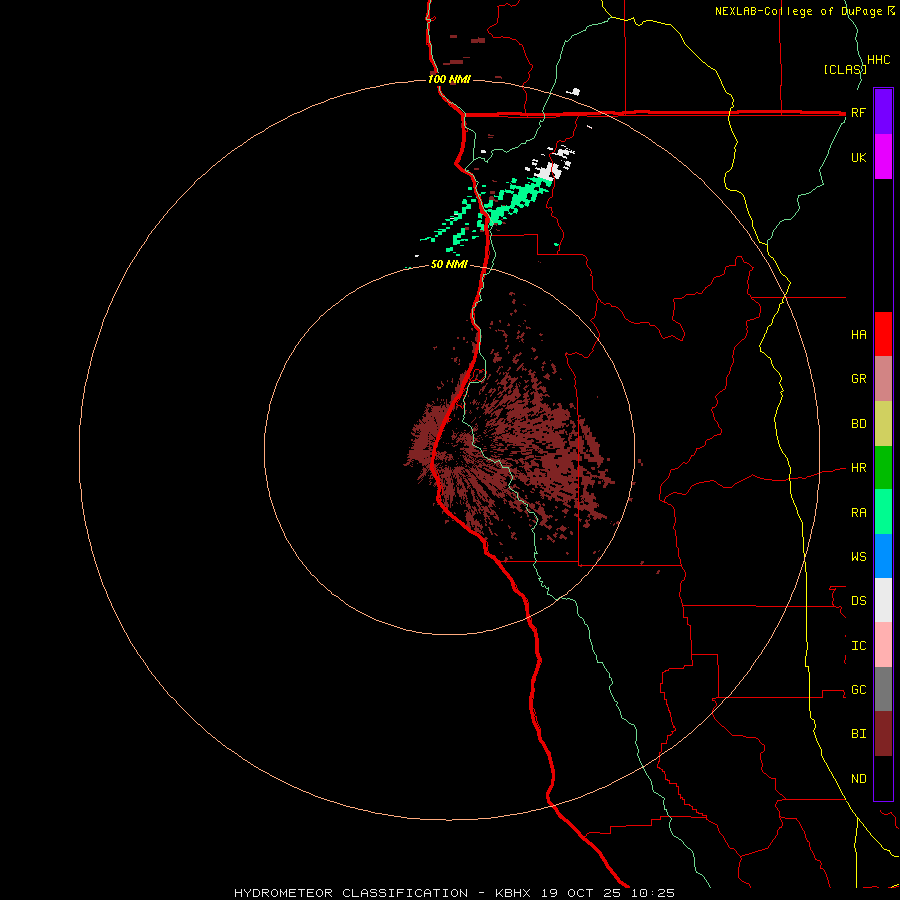Screen dimensions: 900x900
Task: Click the white dry snow echo cluster
Action: pos(551,165)
